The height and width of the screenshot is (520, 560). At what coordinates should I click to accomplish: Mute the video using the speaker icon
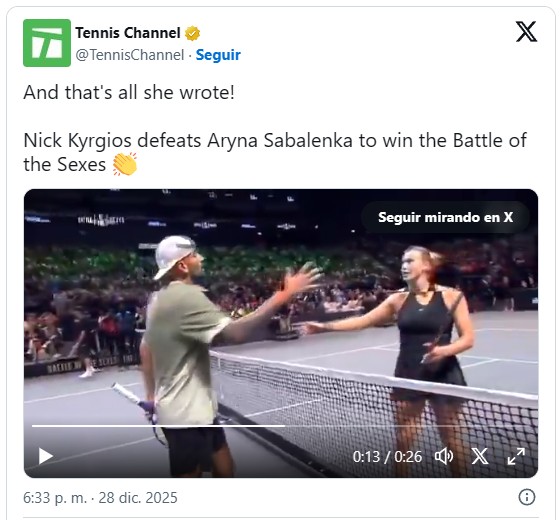pyautogui.click(x=444, y=456)
